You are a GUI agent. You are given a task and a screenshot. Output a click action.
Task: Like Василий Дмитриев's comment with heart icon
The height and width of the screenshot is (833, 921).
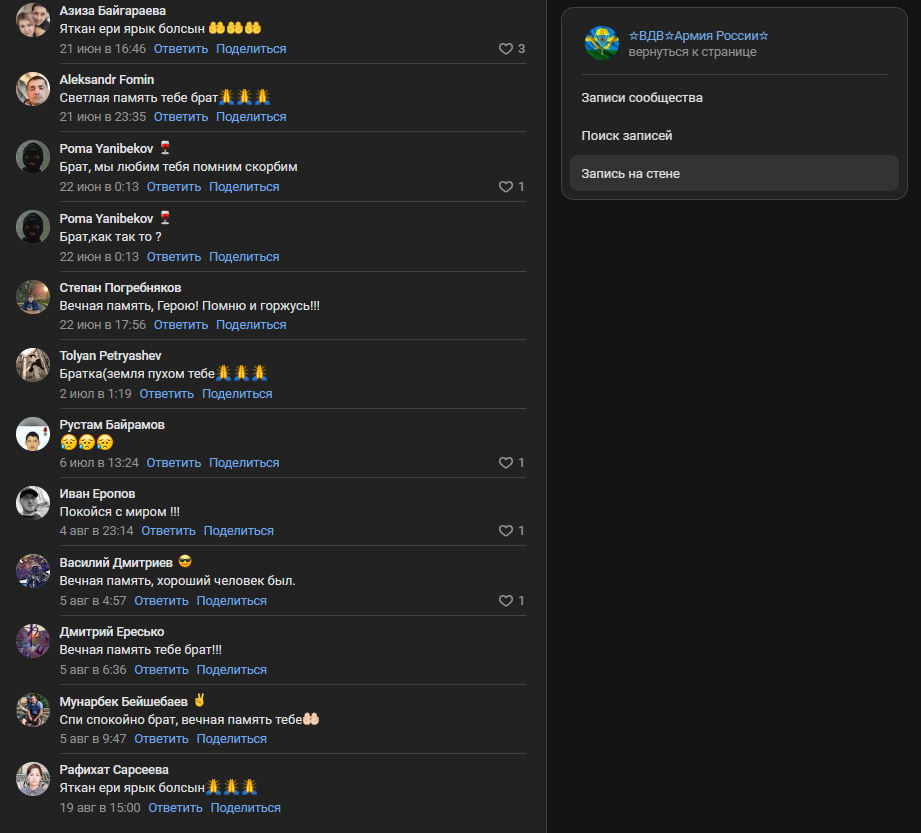click(x=506, y=601)
